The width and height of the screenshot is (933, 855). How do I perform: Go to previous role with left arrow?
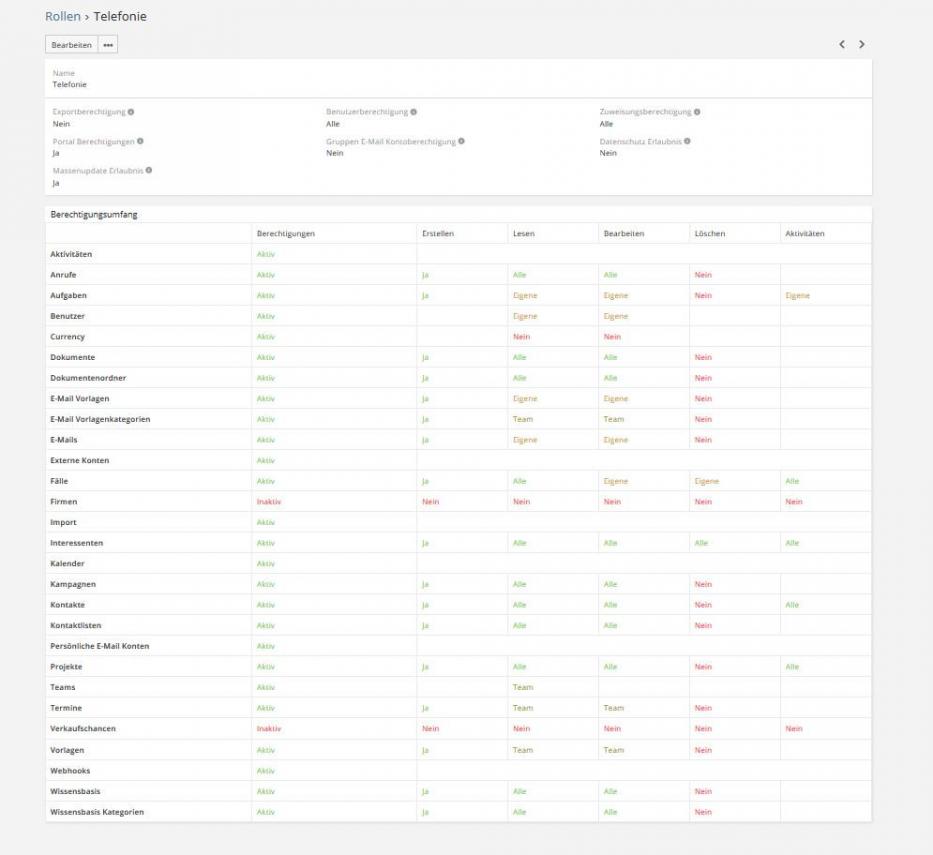coord(842,45)
